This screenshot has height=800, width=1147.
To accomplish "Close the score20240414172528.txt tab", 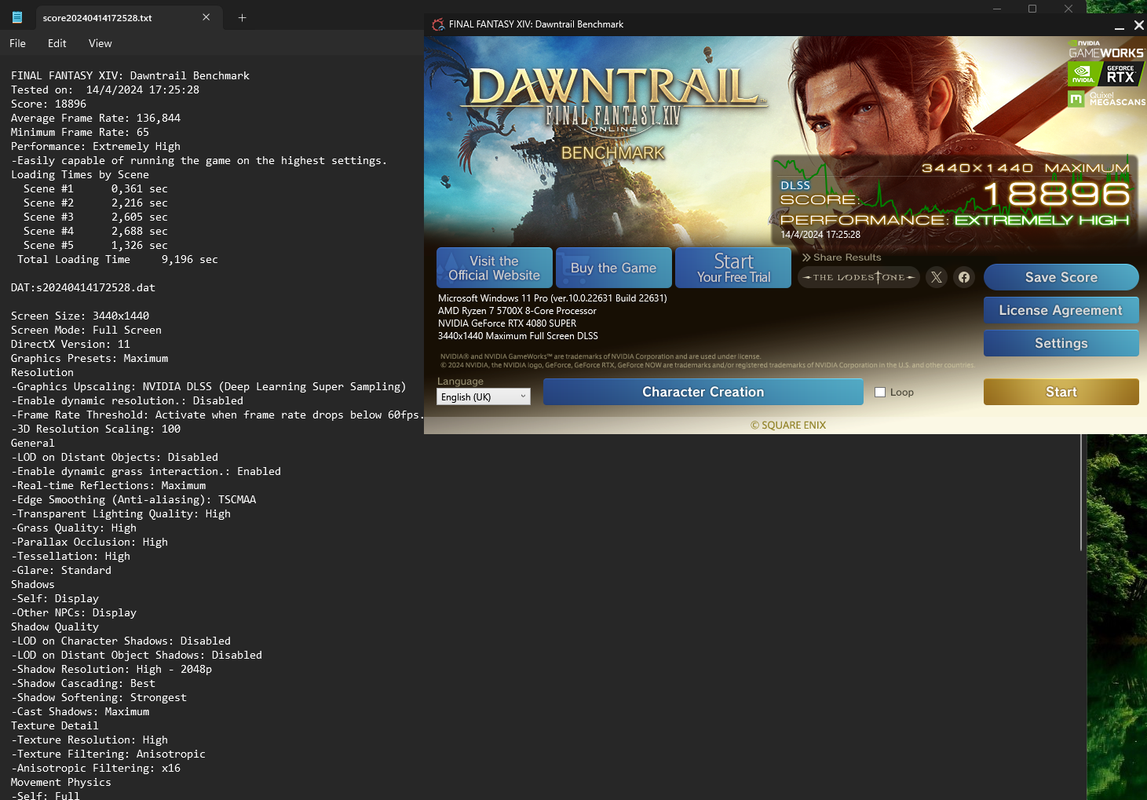I will tap(206, 17).
